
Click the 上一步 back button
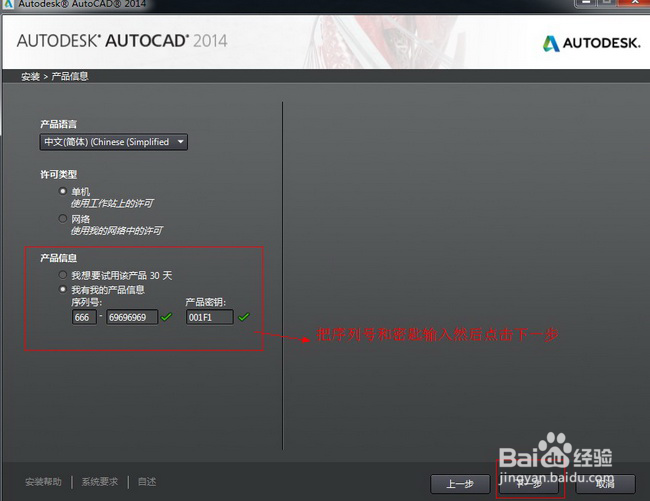click(460, 484)
